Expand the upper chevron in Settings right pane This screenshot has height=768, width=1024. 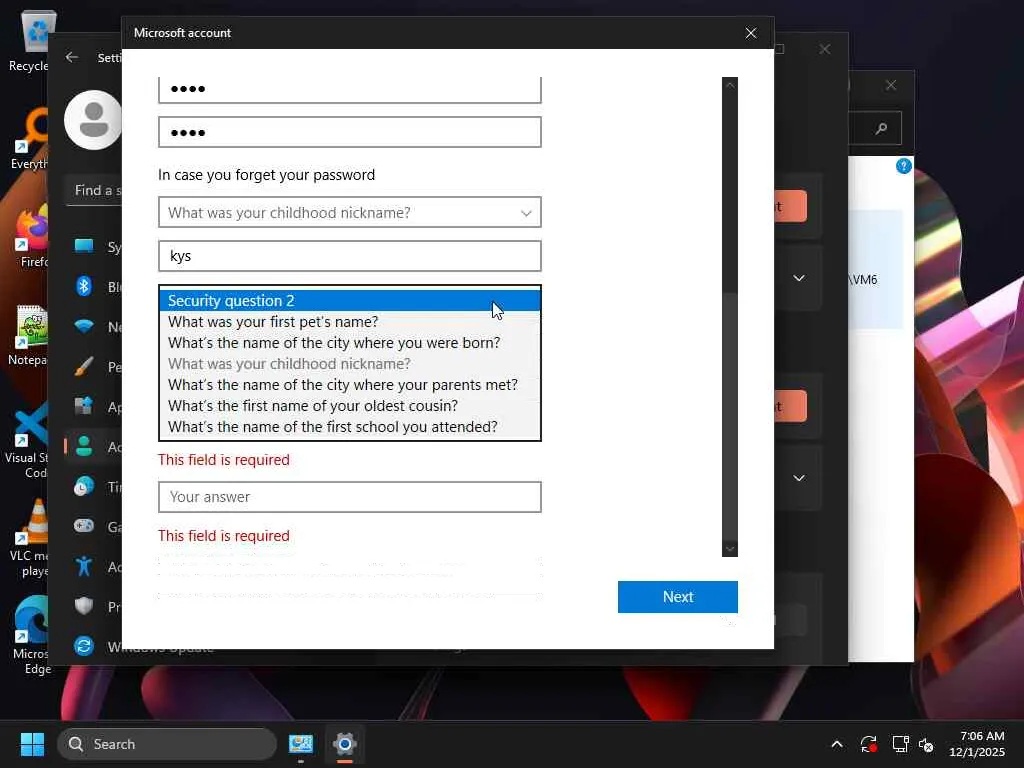point(799,278)
